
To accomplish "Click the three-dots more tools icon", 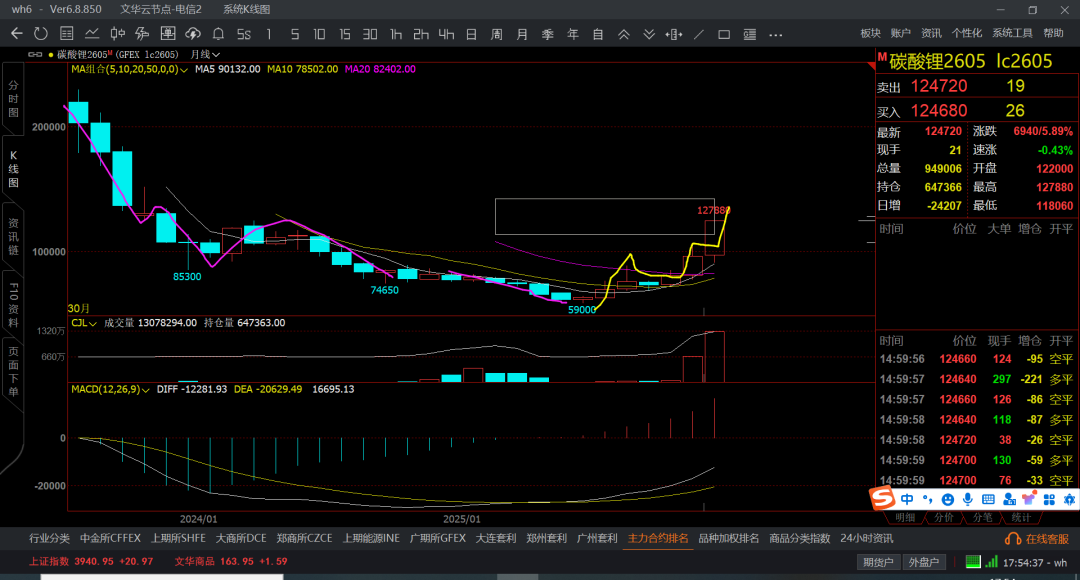I will click(774, 34).
